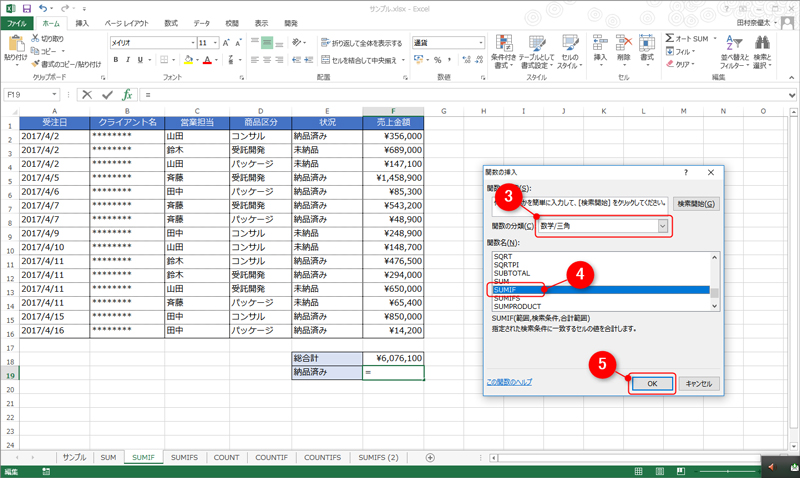
Task: Toggle right text alignment
Action: pyautogui.click(x=279, y=60)
